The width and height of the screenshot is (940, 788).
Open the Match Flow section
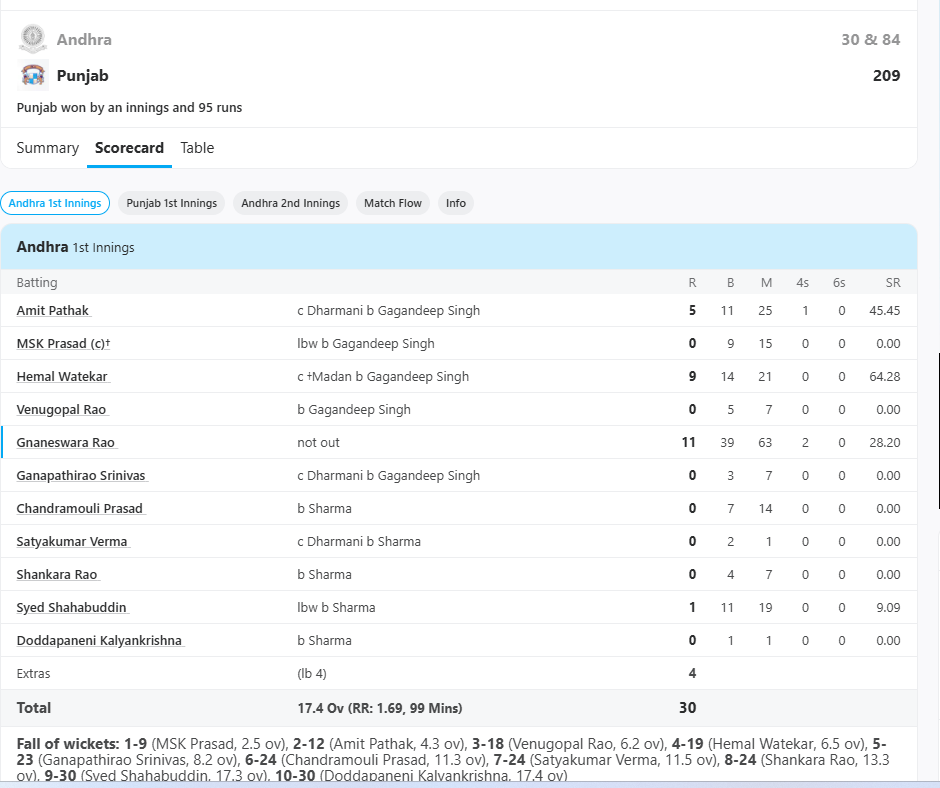[x=393, y=203]
